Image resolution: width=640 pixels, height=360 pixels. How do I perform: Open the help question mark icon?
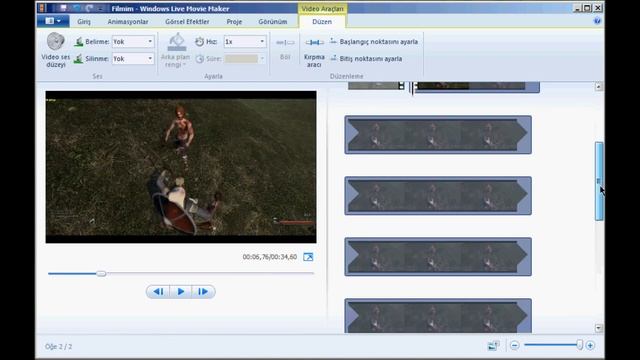597,21
